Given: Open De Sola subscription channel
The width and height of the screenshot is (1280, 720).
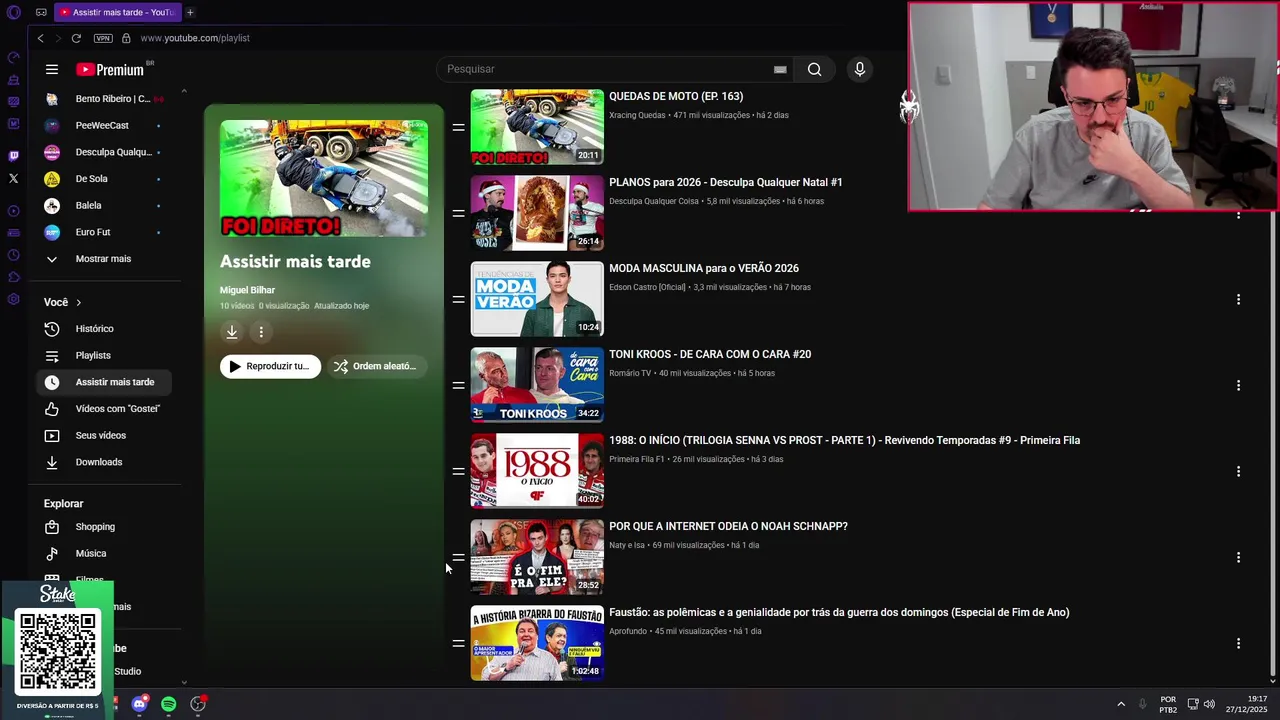Looking at the screenshot, I should click(103, 179).
